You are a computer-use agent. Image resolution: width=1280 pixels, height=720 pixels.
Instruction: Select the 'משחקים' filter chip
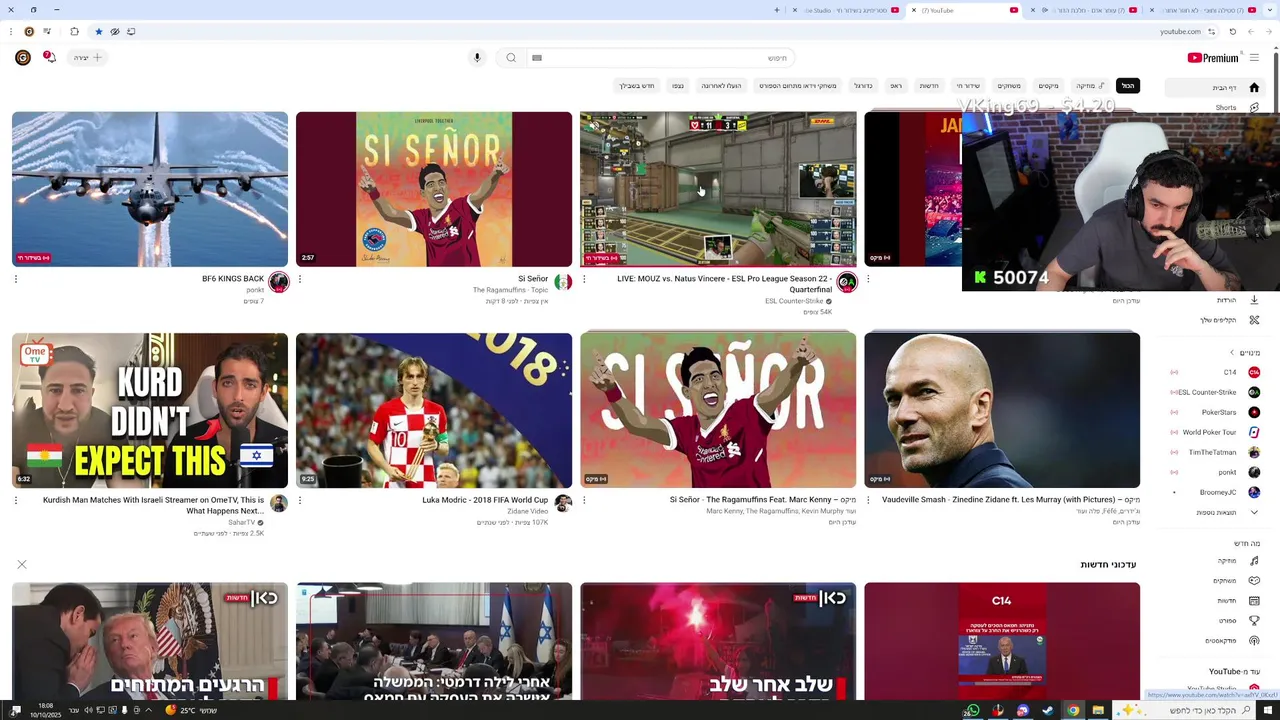(1009, 86)
